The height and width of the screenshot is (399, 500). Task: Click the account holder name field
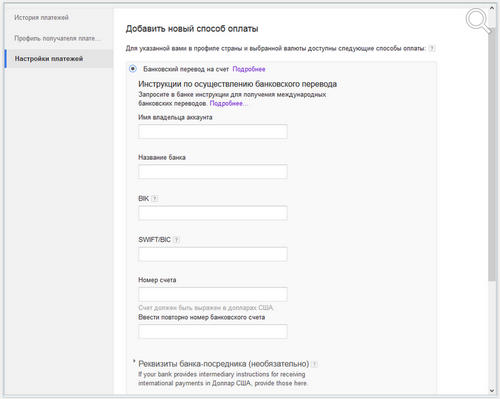213,132
